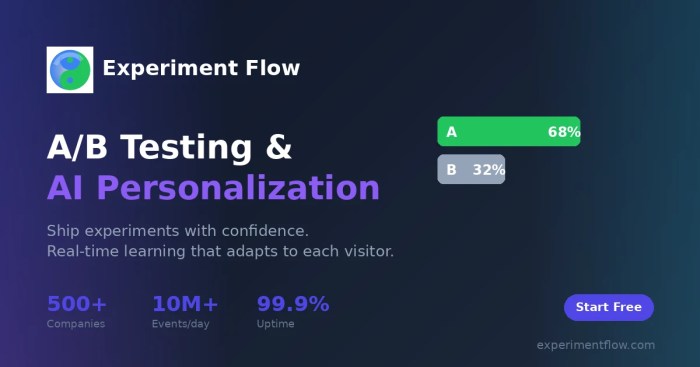The width and height of the screenshot is (700, 367).
Task: Click the purple AI Personalization heading
Action: pos(213,188)
